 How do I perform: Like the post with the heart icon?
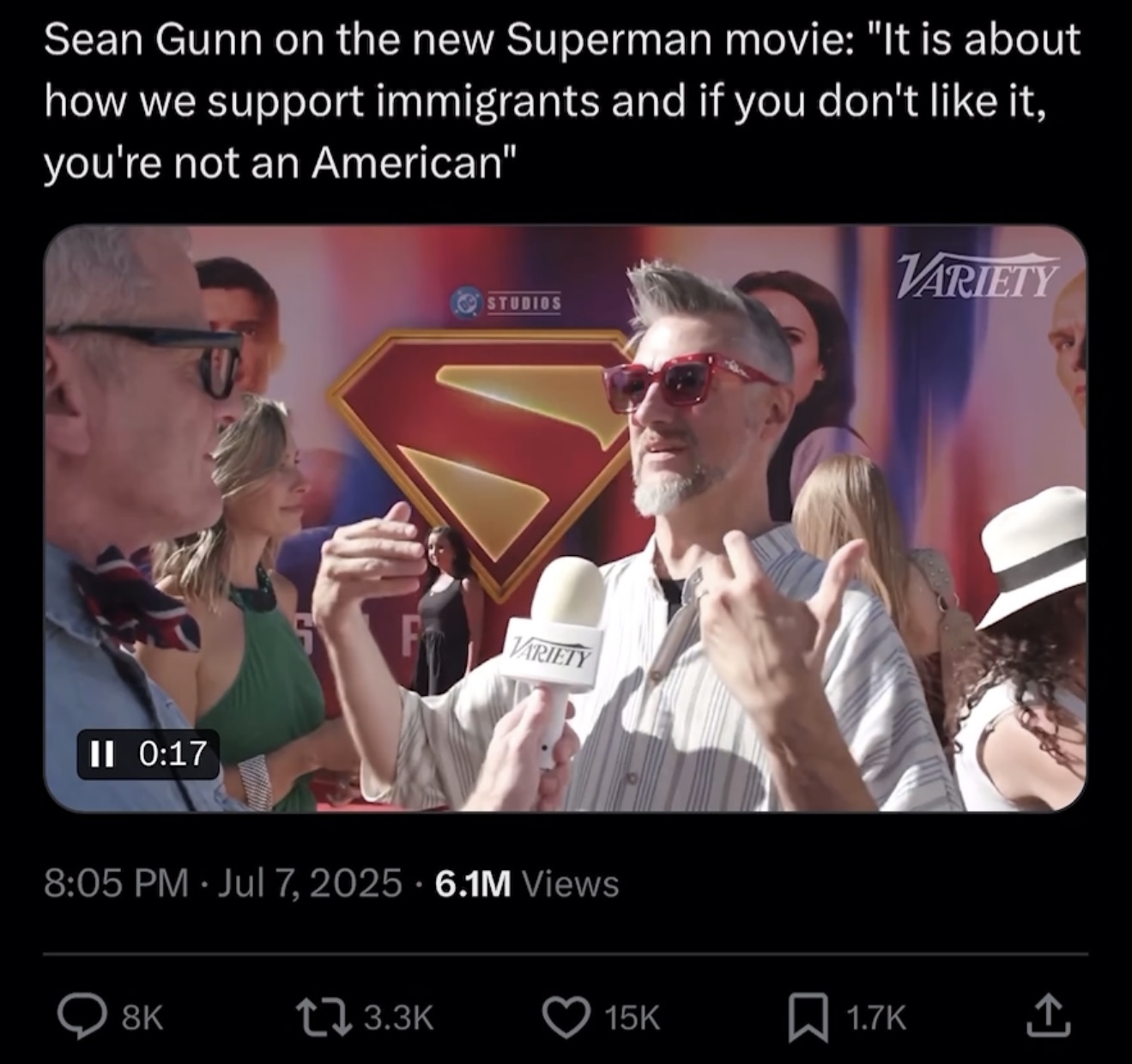tap(567, 1017)
